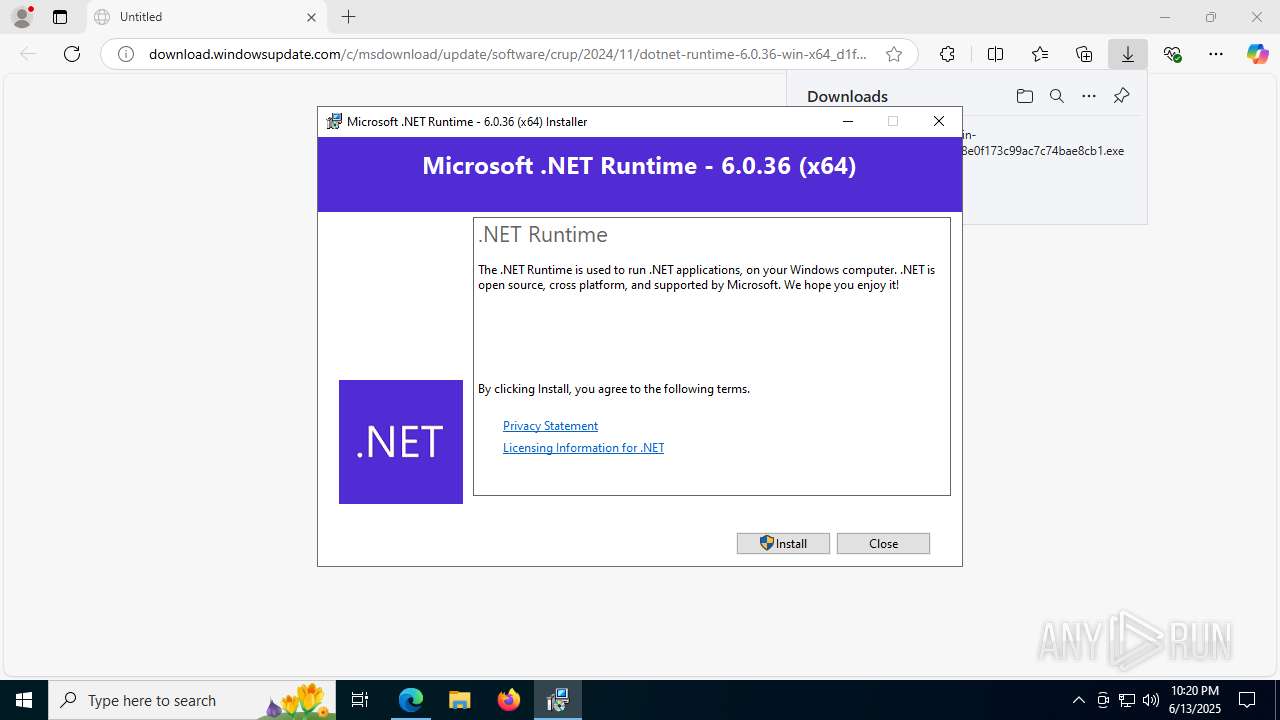The height and width of the screenshot is (720, 1280).
Task: Minimize the Edge browser window
Action: [x=1164, y=17]
